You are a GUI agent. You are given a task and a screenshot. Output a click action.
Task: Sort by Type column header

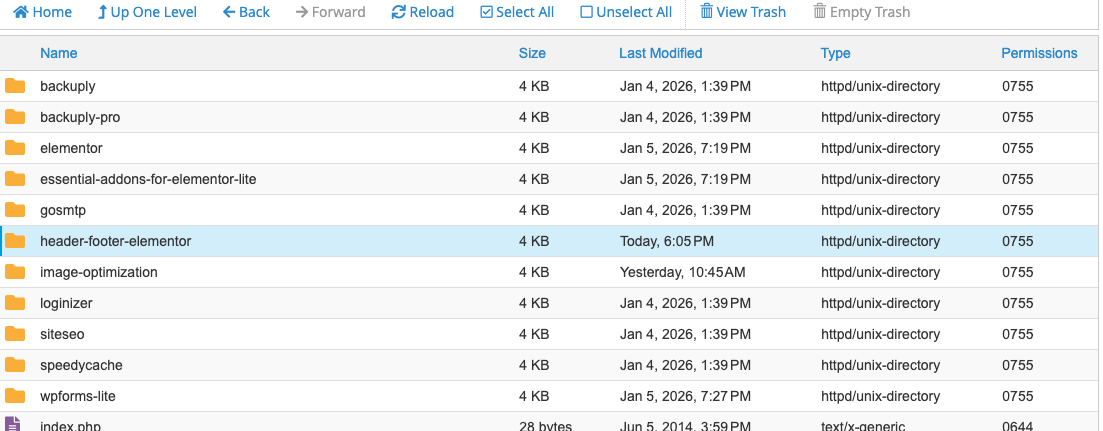[835, 53]
